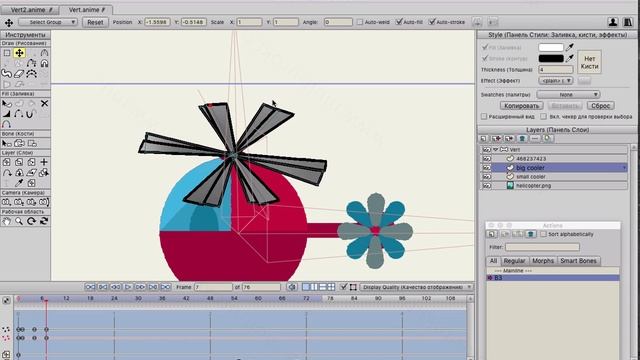The image size is (640, 360).
Task: Open the Select Group dropdown
Action: (x=48, y=22)
